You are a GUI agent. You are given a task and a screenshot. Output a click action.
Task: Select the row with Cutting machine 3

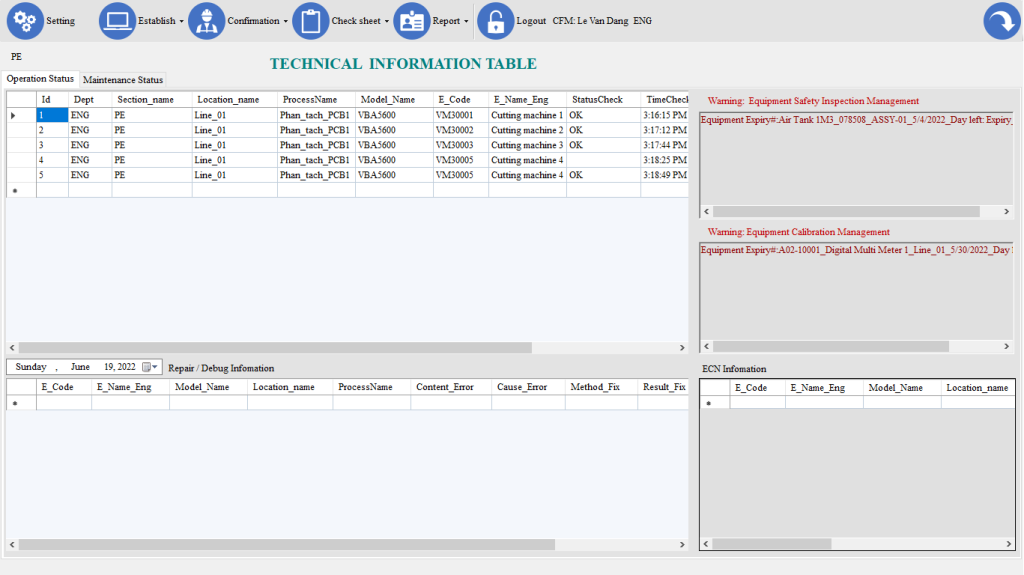[526, 145]
